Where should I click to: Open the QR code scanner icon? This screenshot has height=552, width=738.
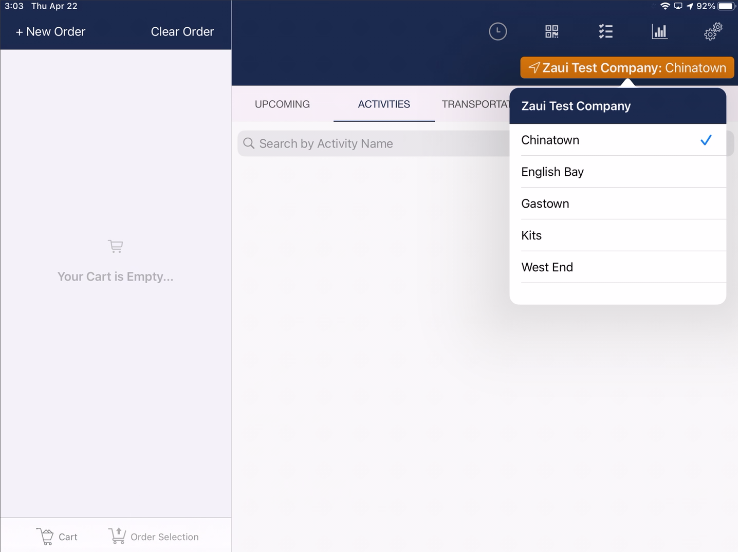point(552,32)
